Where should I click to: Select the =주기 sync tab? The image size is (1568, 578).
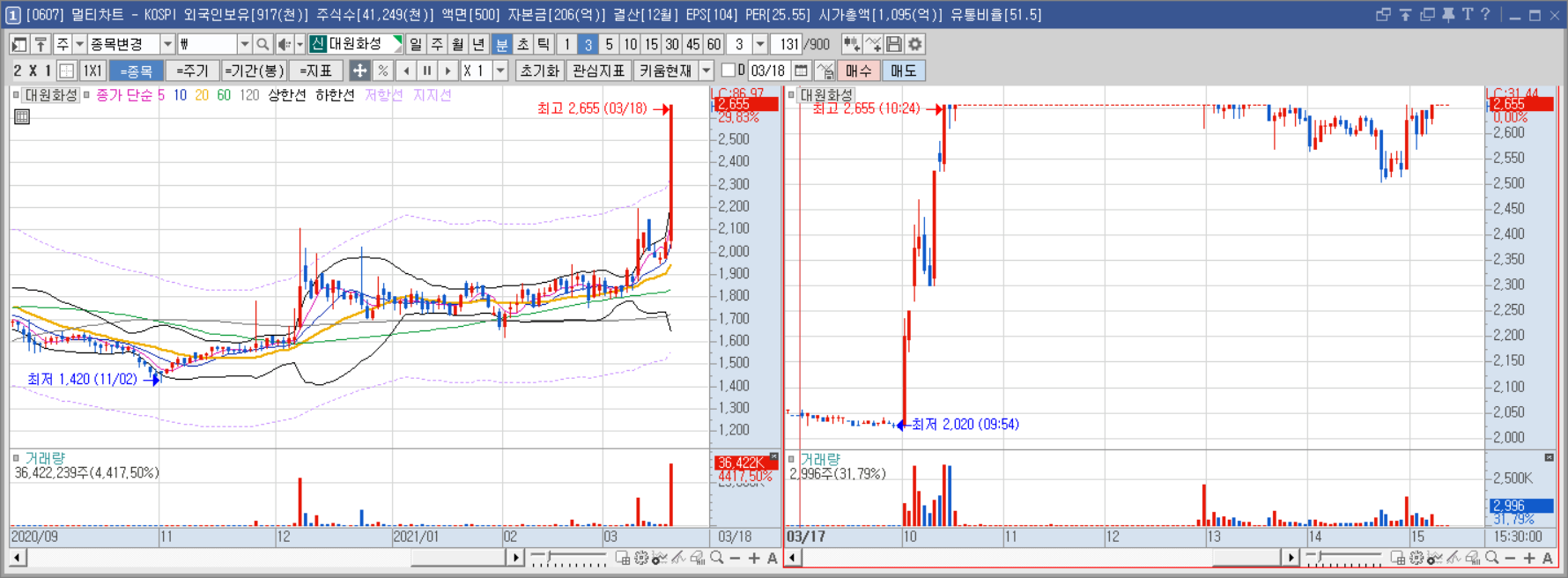coord(192,70)
